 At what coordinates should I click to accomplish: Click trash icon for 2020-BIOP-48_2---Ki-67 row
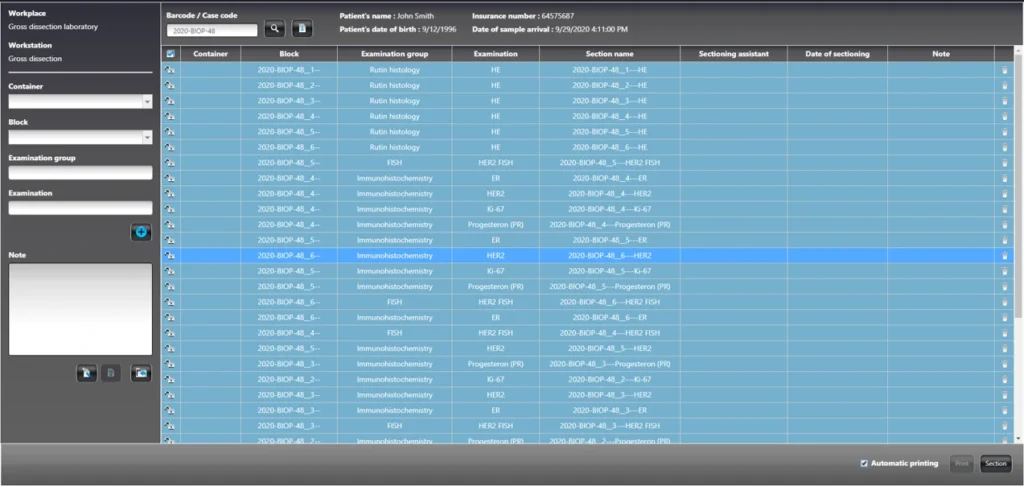1004,380
